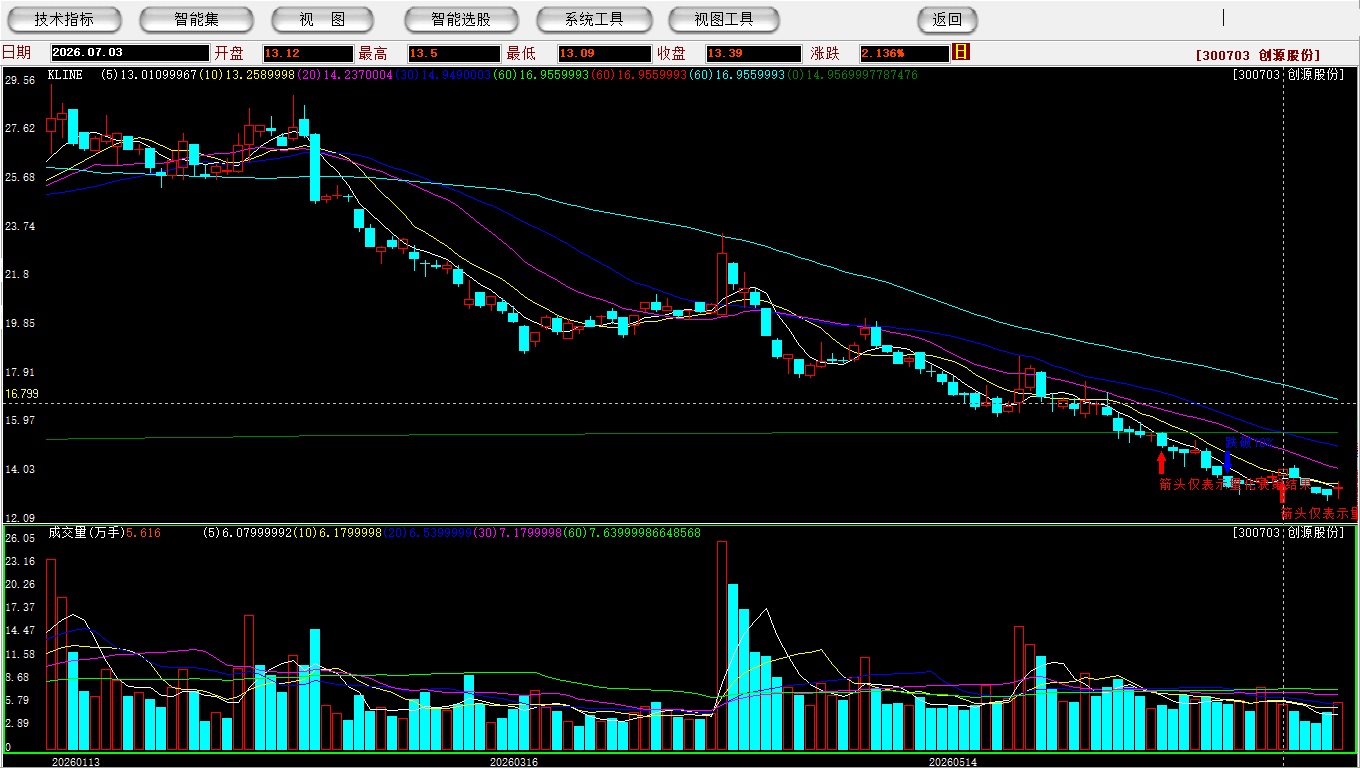The width and height of the screenshot is (1360, 768).
Task: Open the 视图工具 button
Action: click(x=725, y=19)
